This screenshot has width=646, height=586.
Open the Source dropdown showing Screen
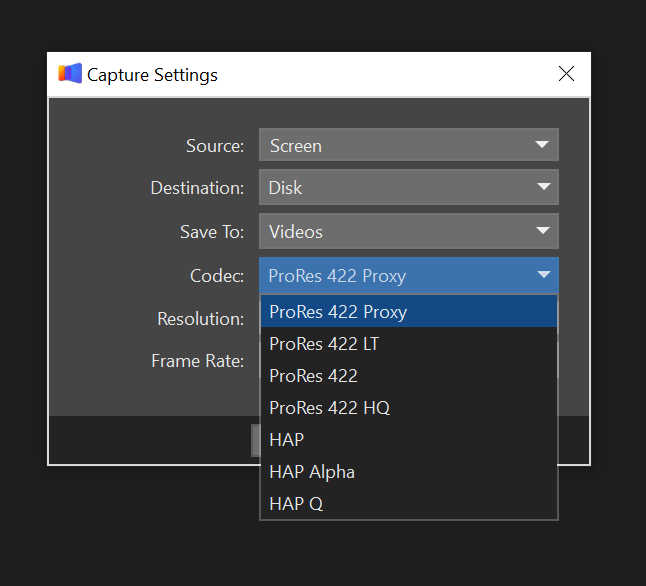pos(409,145)
